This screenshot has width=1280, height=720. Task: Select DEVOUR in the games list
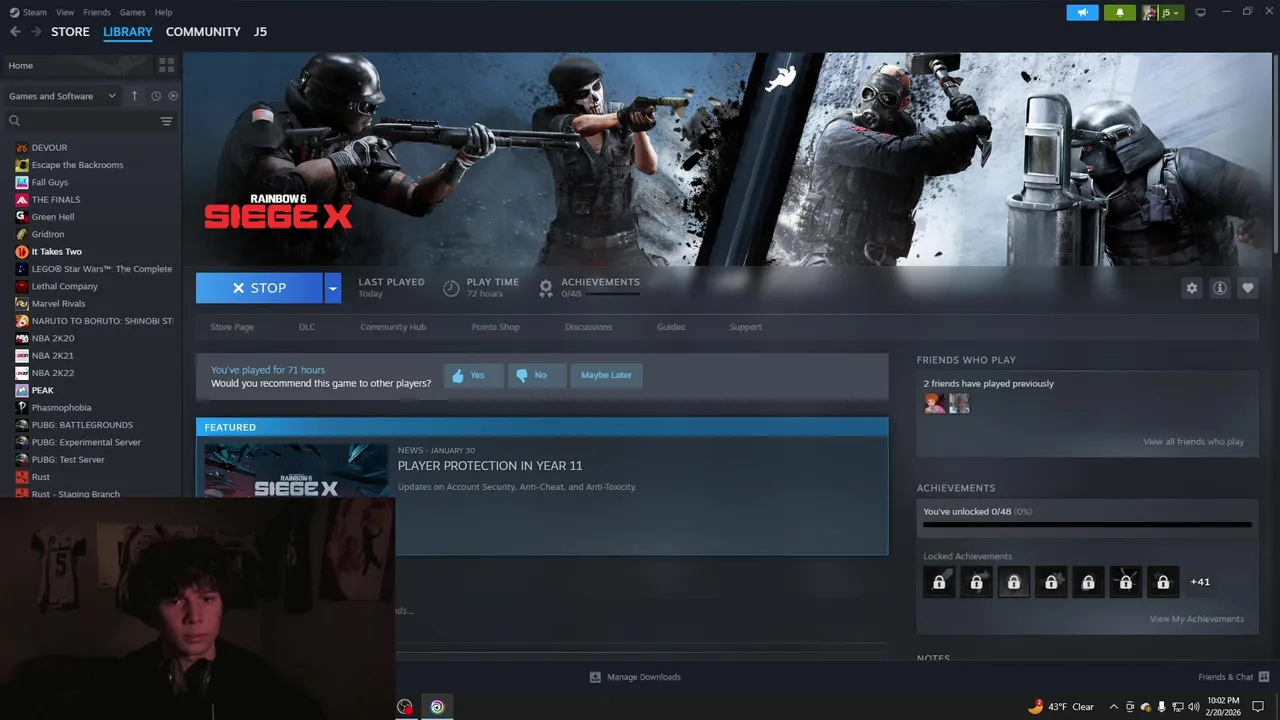click(49, 148)
